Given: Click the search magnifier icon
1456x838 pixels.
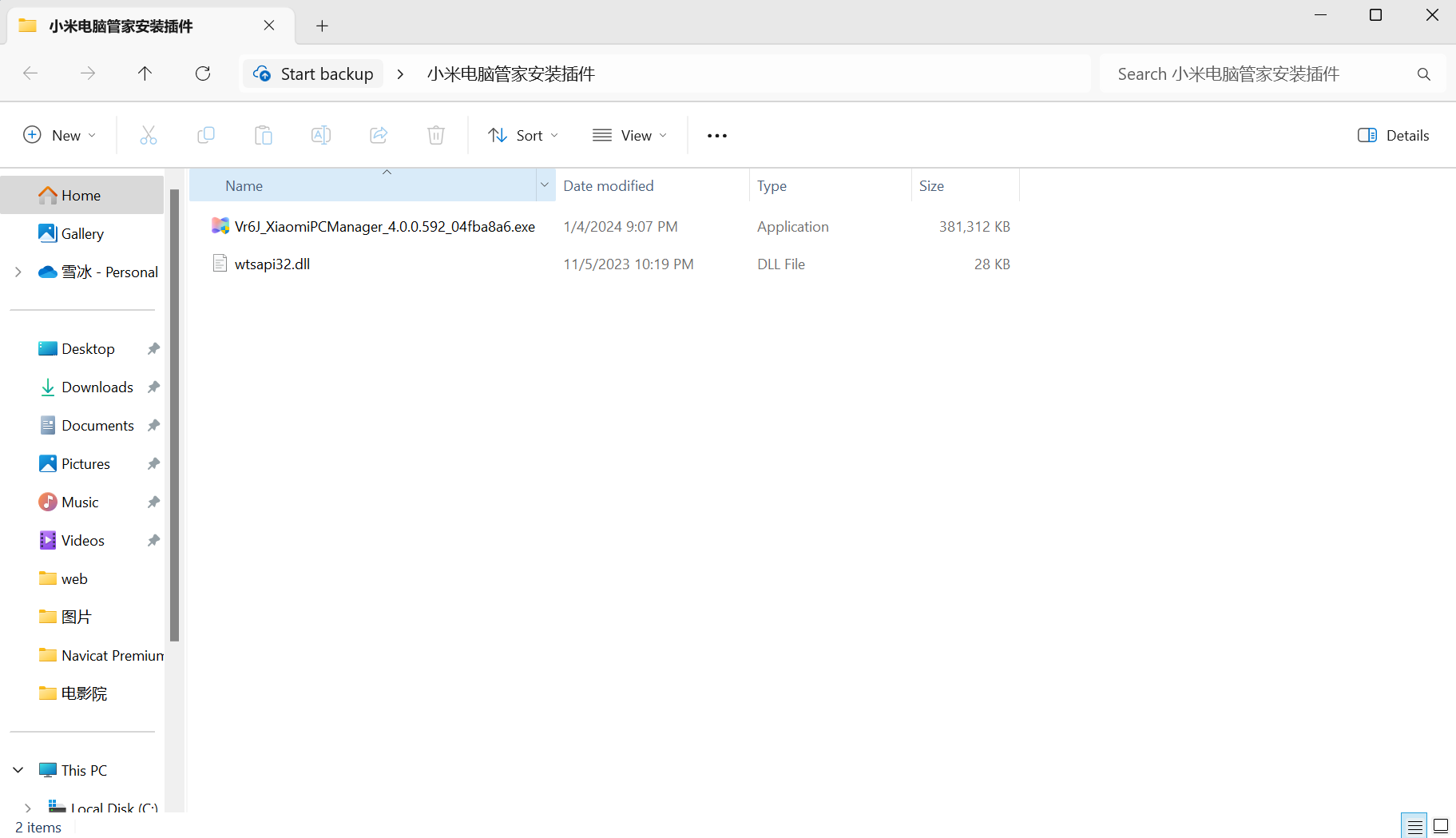Looking at the screenshot, I should point(1423,74).
